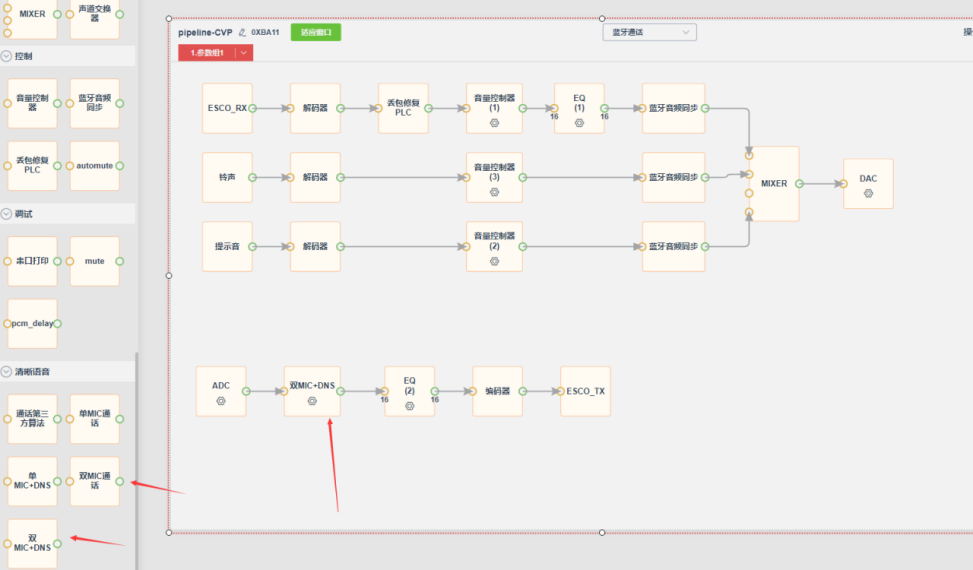Select the 丢包修复 PLC node on canvas
Viewport: 973px width, 570px height.
[403, 108]
